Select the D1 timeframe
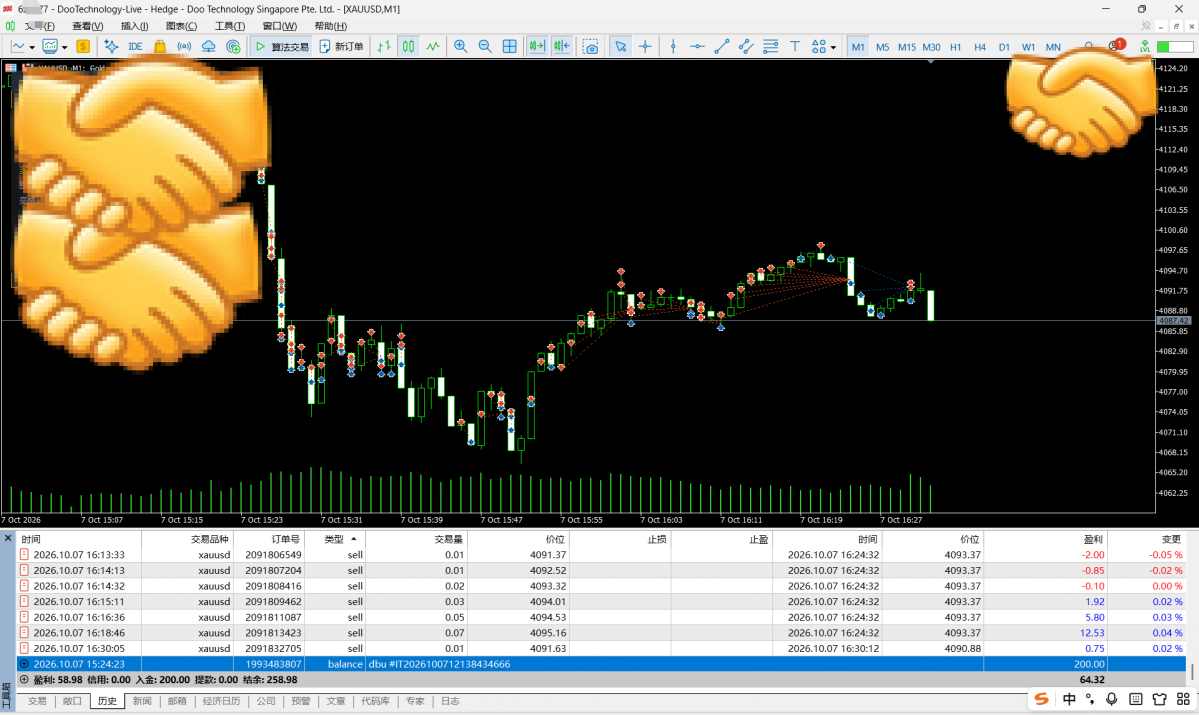1199x715 pixels. point(1004,47)
